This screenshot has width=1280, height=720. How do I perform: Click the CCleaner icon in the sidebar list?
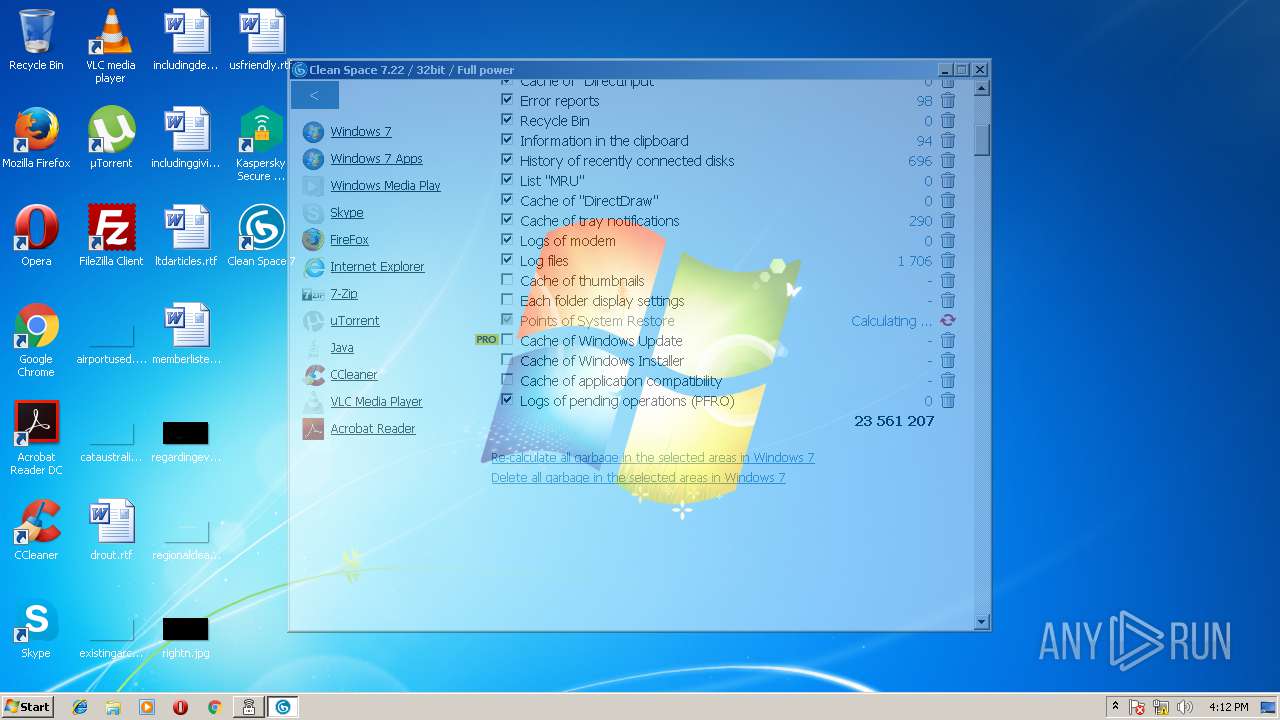tap(313, 375)
